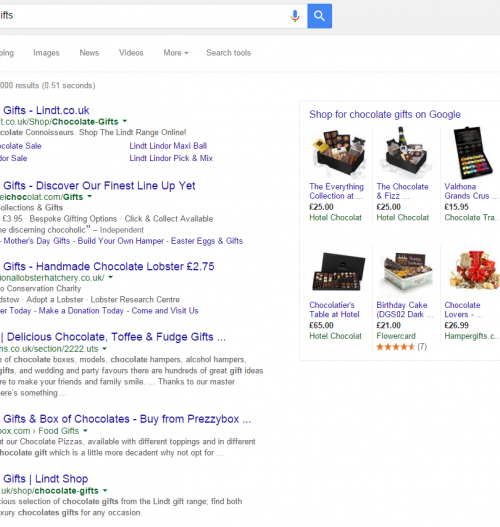
Task: Open Chocolate Lovers hamper image
Action: tap(474, 271)
